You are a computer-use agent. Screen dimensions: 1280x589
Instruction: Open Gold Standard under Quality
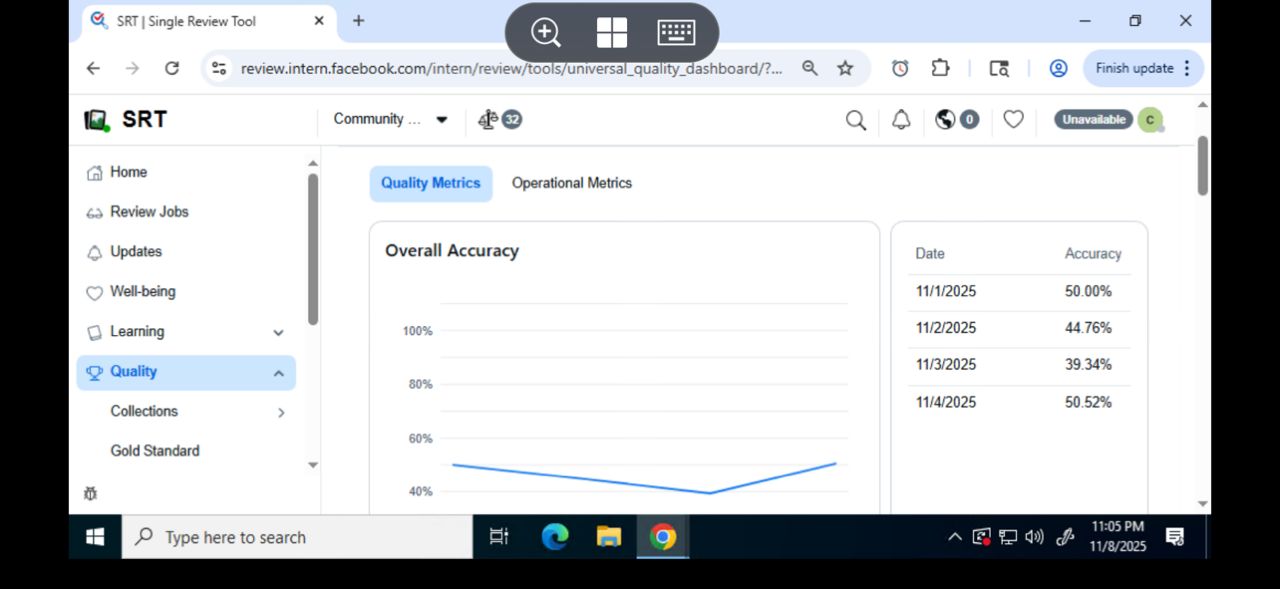pos(155,451)
